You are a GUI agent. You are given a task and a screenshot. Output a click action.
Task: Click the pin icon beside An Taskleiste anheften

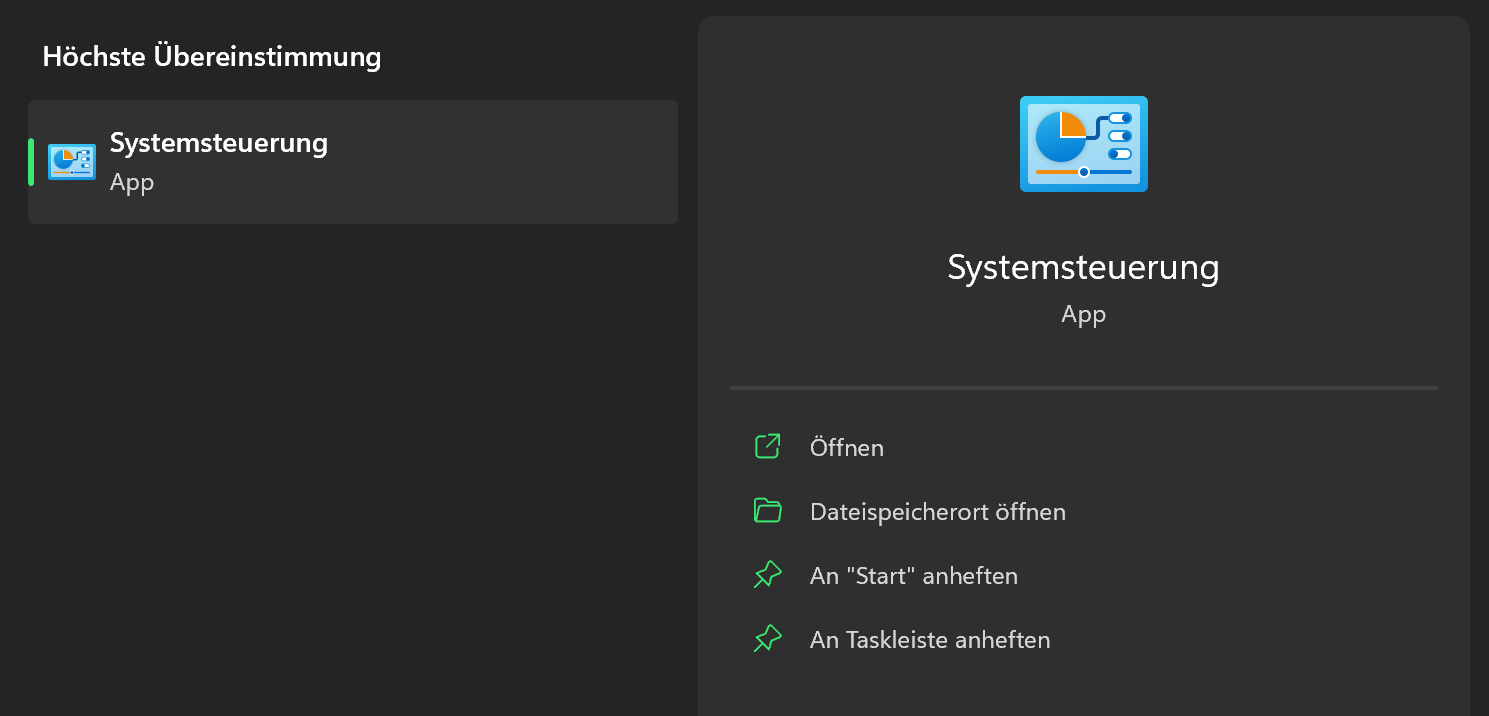coord(767,639)
